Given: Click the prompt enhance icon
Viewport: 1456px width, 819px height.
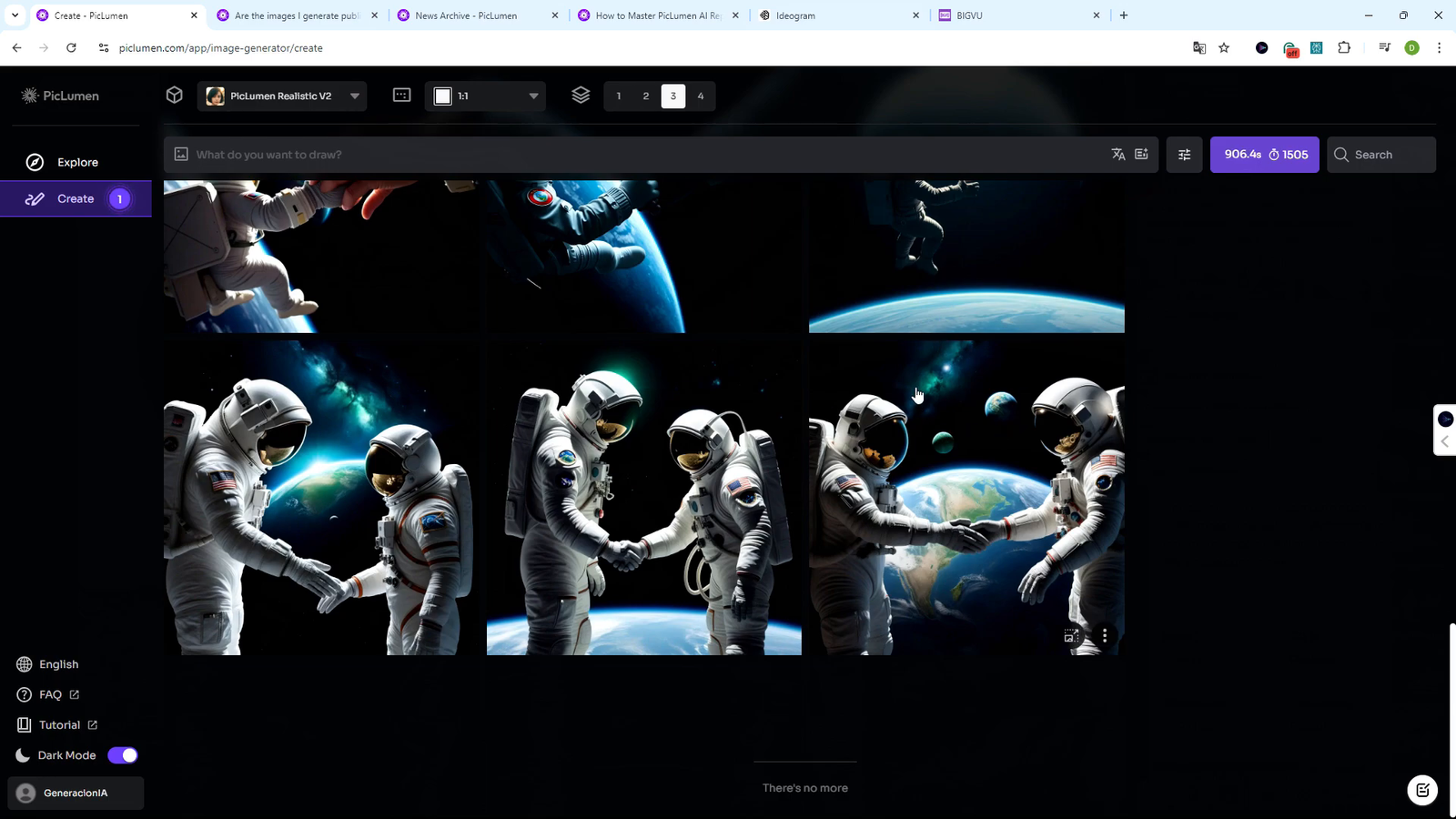Looking at the screenshot, I should point(1141,155).
